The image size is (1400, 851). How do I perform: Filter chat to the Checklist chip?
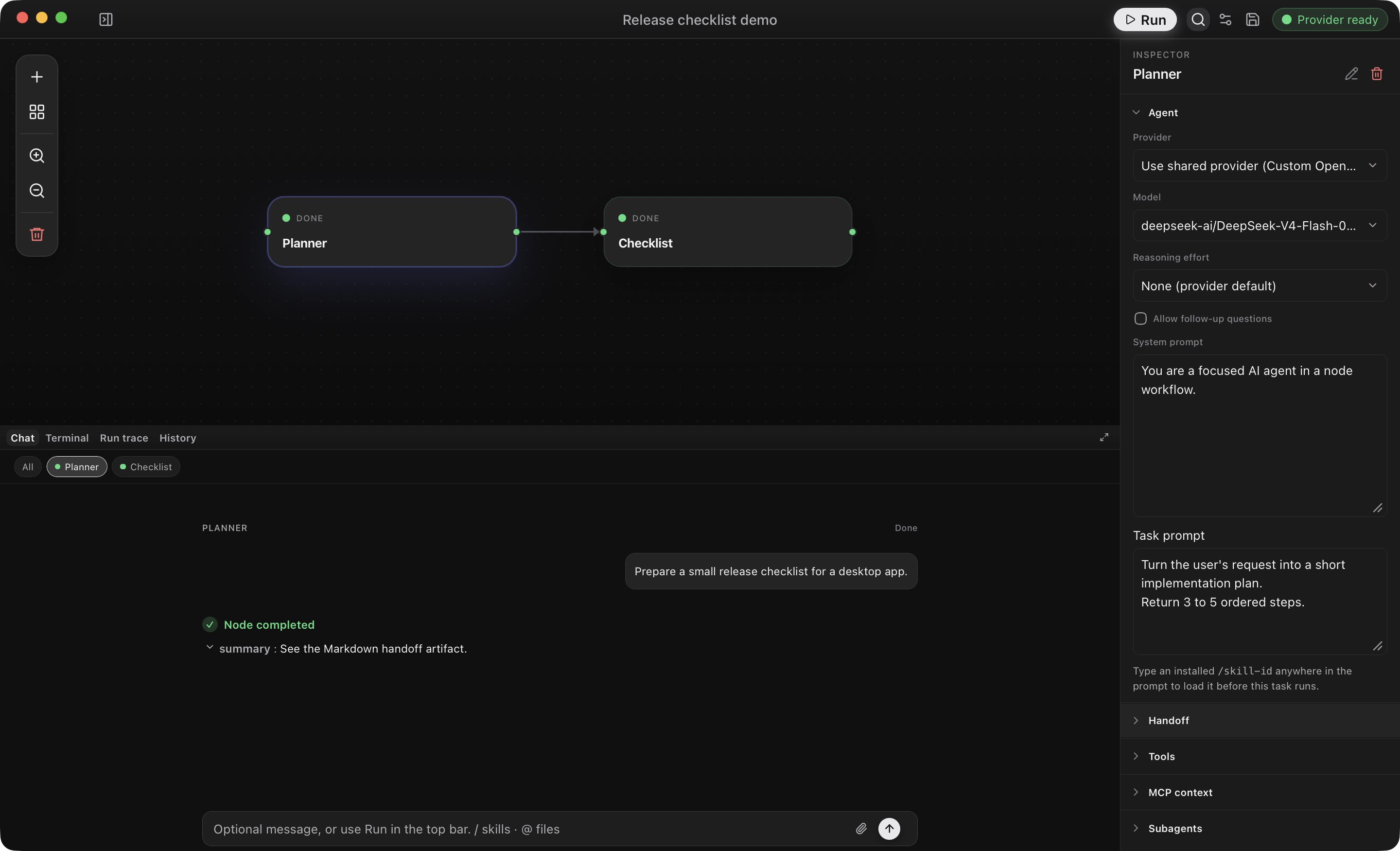click(x=146, y=467)
